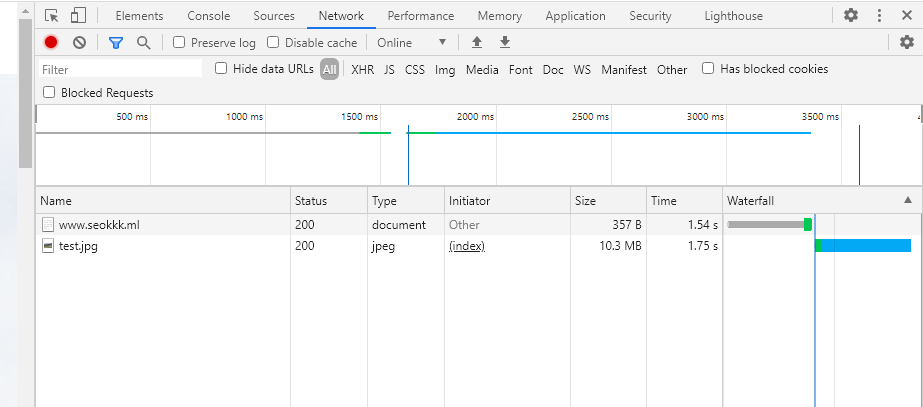923x407 pixels.
Task: Open the Online throttling dropdown
Action: pyautogui.click(x=411, y=43)
